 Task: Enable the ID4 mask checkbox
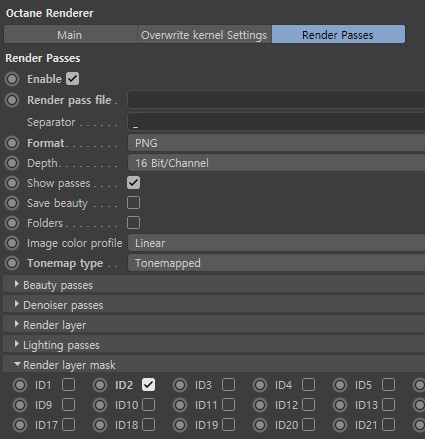pyautogui.click(x=308, y=385)
